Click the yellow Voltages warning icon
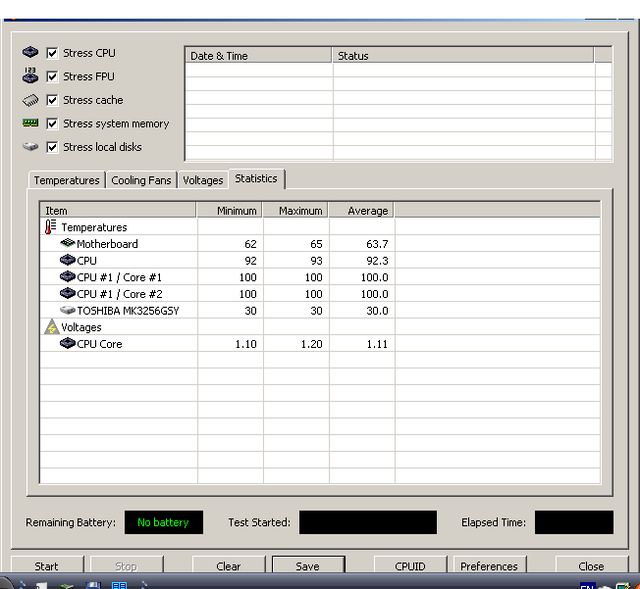Viewport: 640px width, 589px height. pos(51,327)
